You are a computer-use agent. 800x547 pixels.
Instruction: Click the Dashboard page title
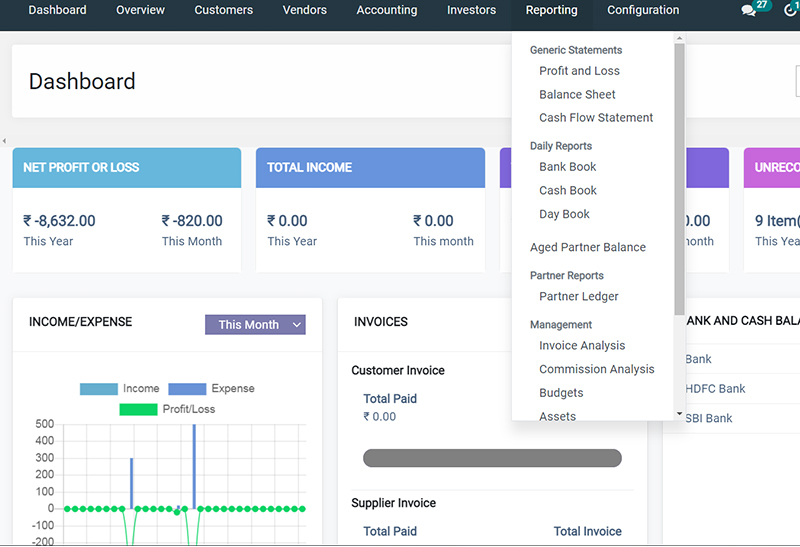click(82, 82)
